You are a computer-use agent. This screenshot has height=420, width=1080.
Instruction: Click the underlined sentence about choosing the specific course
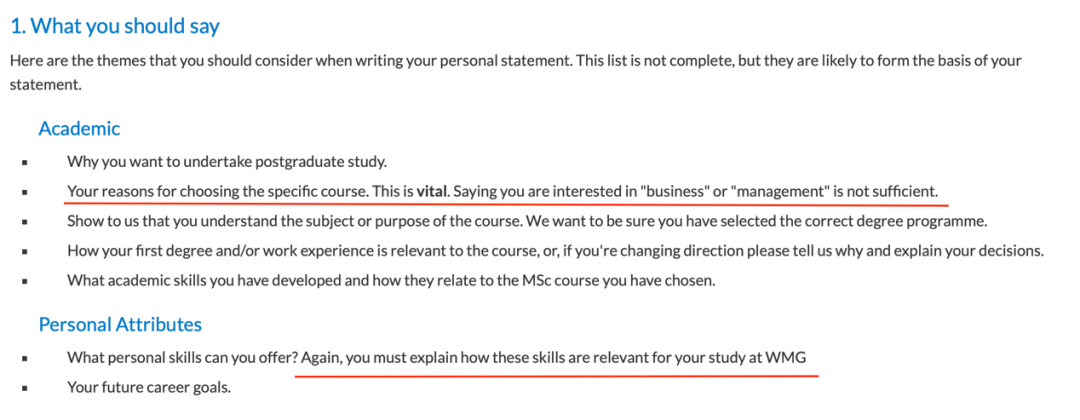point(503,191)
